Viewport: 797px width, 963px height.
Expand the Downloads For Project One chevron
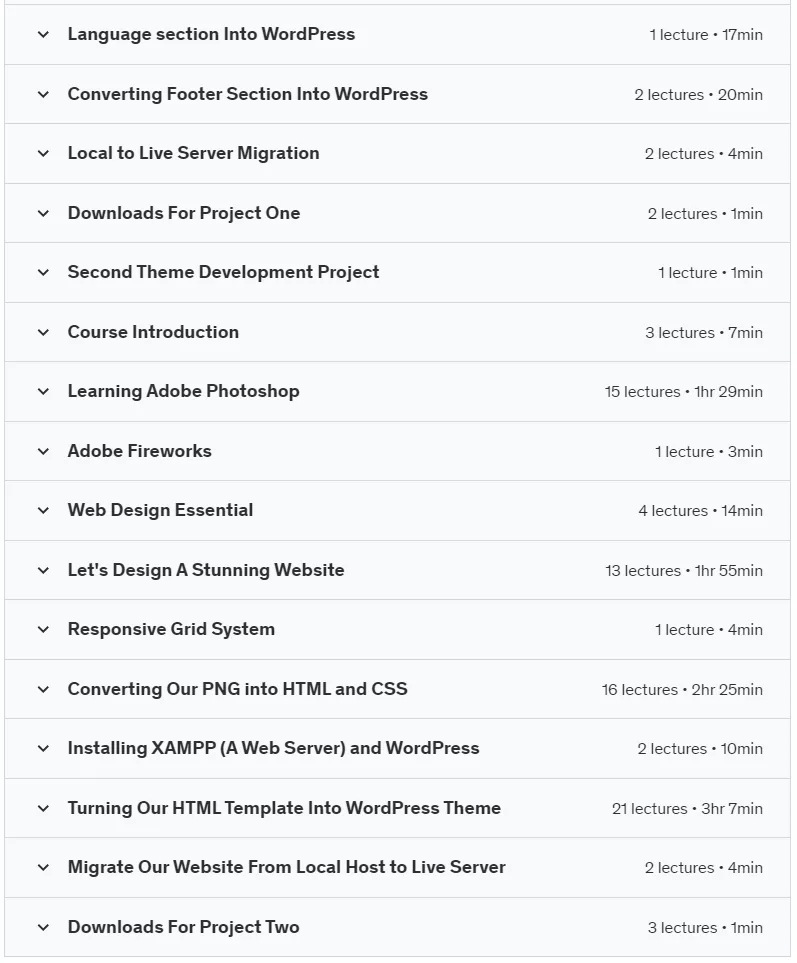43,213
